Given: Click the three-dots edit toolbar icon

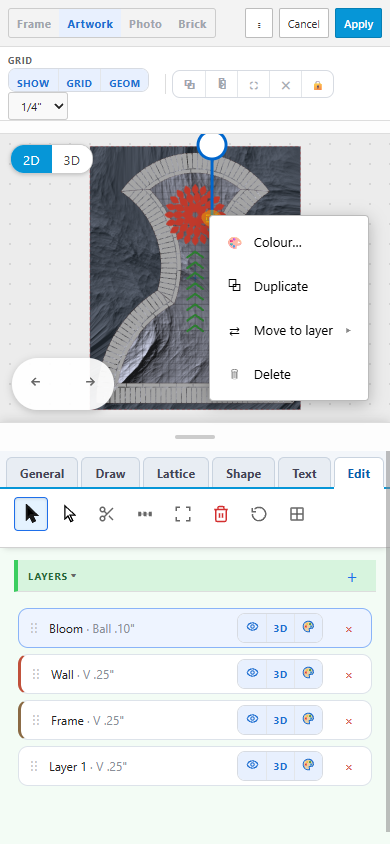Looking at the screenshot, I should pyautogui.click(x=145, y=514).
